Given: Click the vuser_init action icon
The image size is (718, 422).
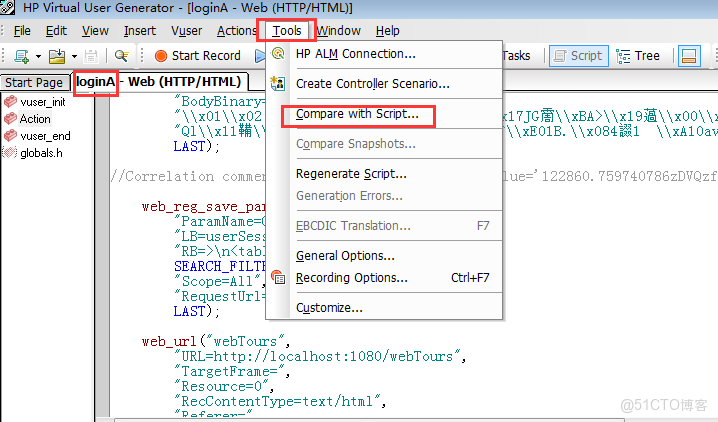Looking at the screenshot, I should coord(10,101).
